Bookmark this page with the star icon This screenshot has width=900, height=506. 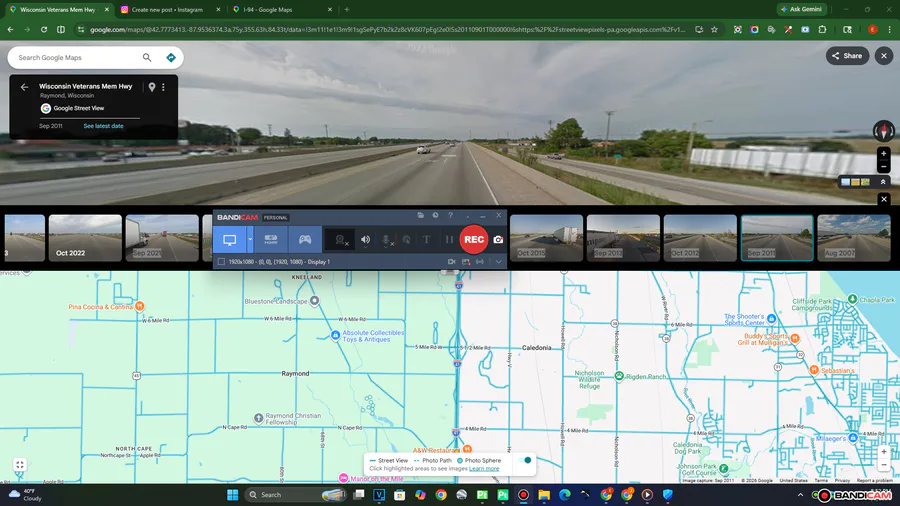click(x=714, y=29)
